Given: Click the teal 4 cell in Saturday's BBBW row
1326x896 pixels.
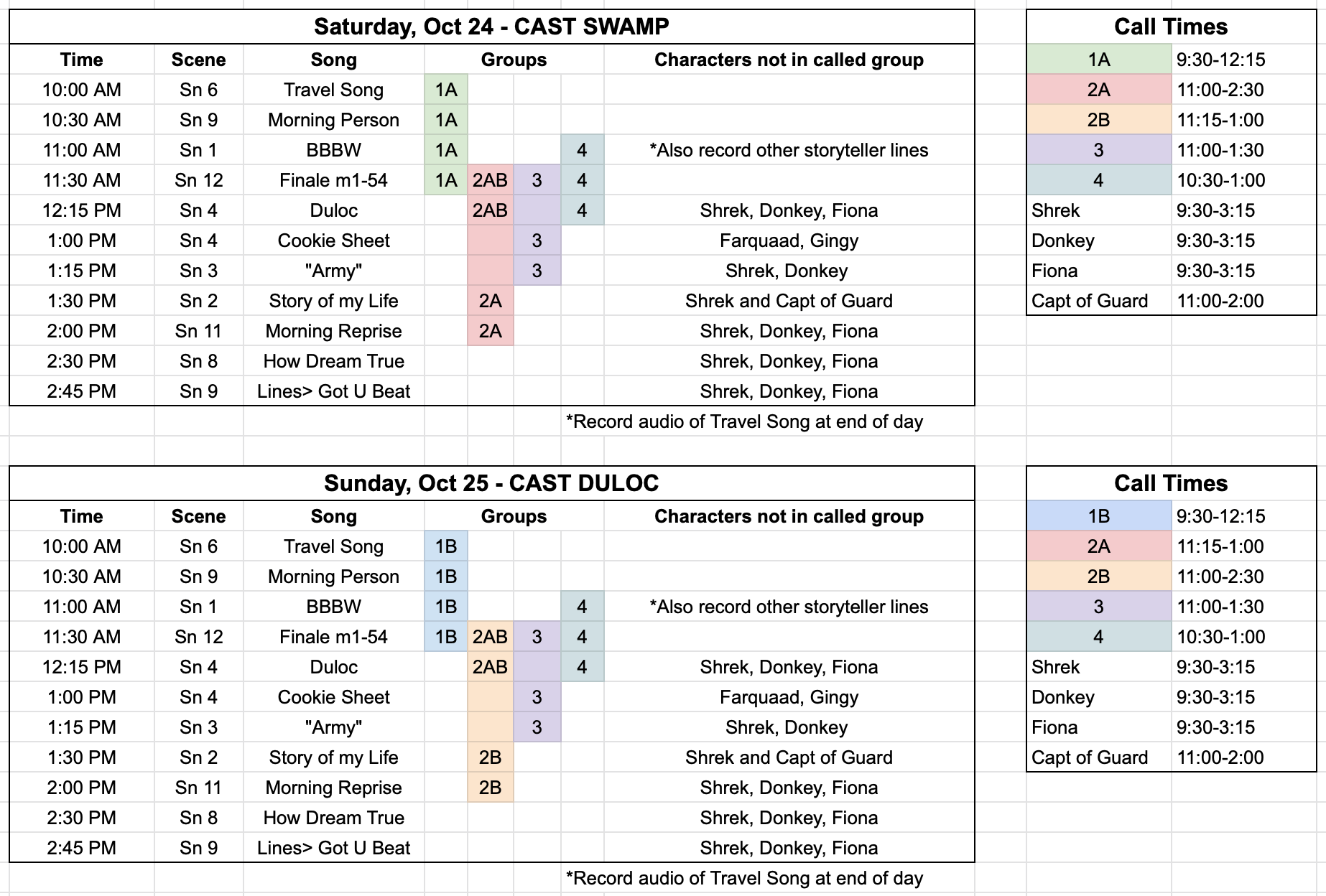Looking at the screenshot, I should pos(582,150).
